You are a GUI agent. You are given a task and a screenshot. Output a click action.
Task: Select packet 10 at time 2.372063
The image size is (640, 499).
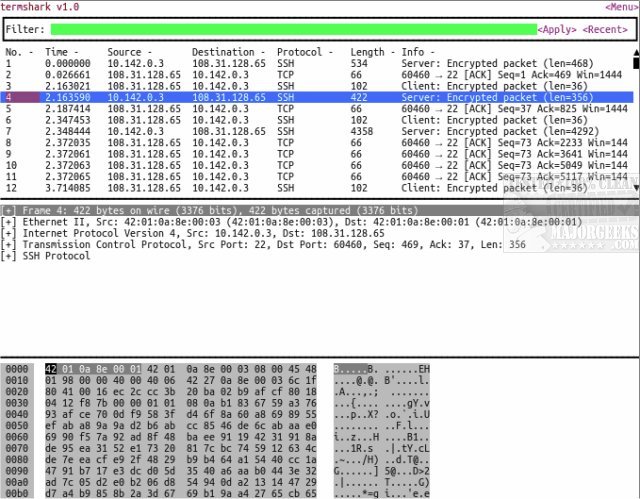[317, 165]
